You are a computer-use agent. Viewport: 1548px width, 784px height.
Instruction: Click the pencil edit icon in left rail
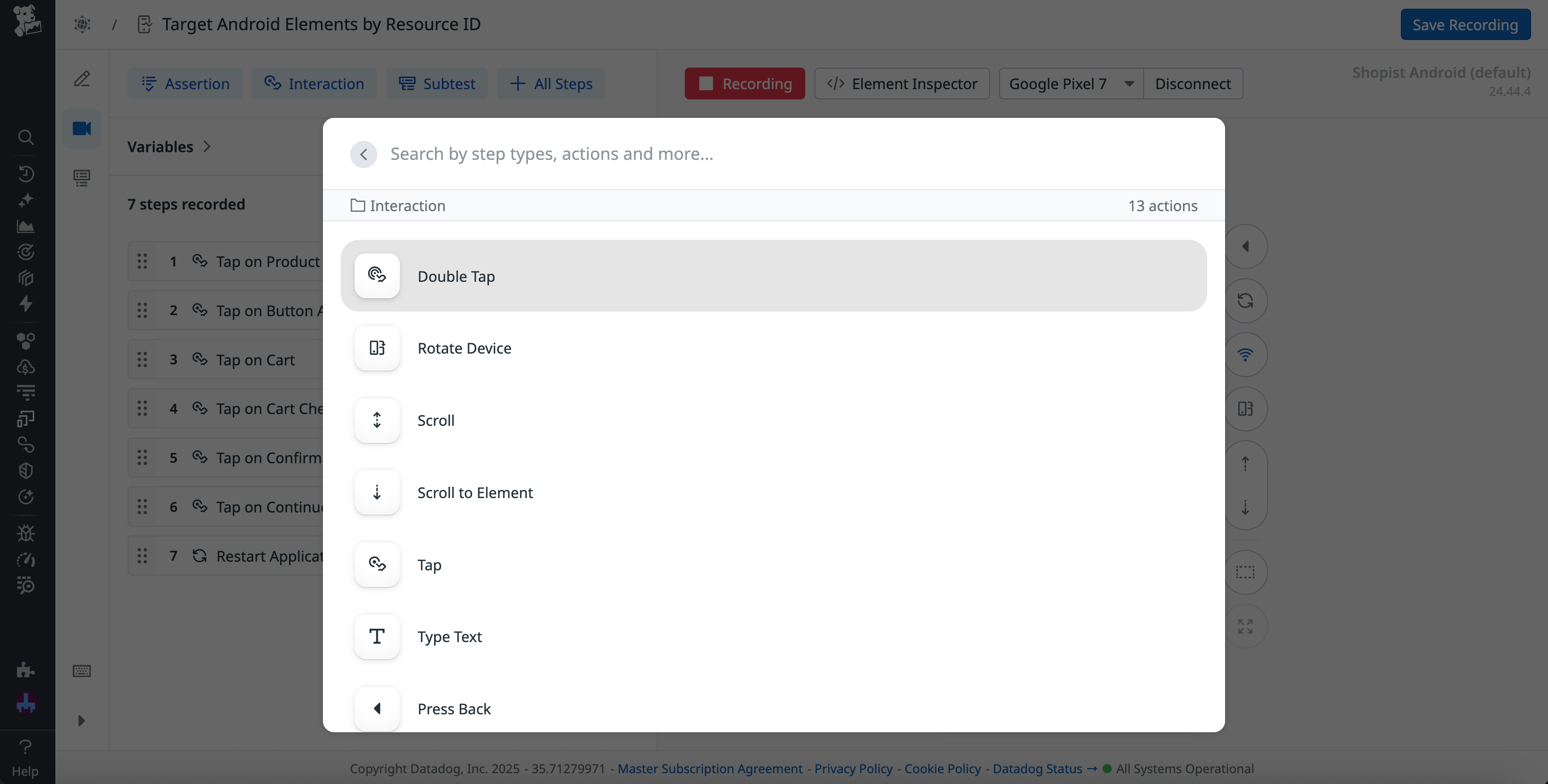point(82,79)
